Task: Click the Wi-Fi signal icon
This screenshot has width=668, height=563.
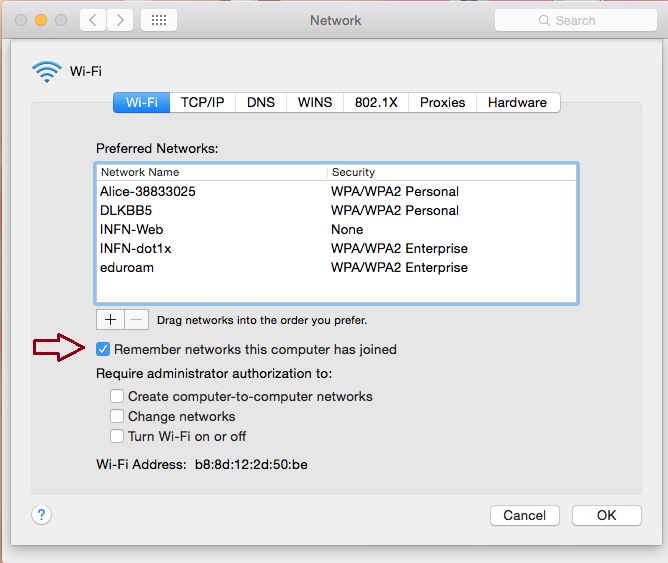Action: pos(47,72)
